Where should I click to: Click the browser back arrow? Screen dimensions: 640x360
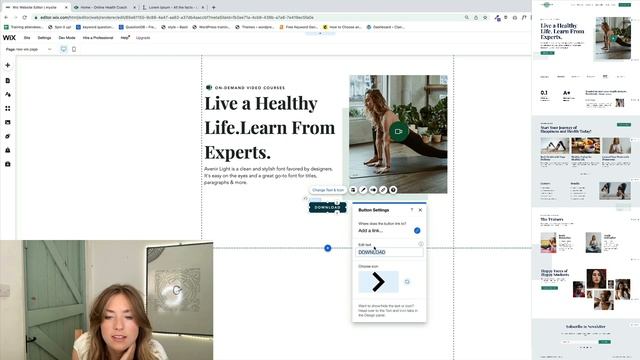pos(6,18)
